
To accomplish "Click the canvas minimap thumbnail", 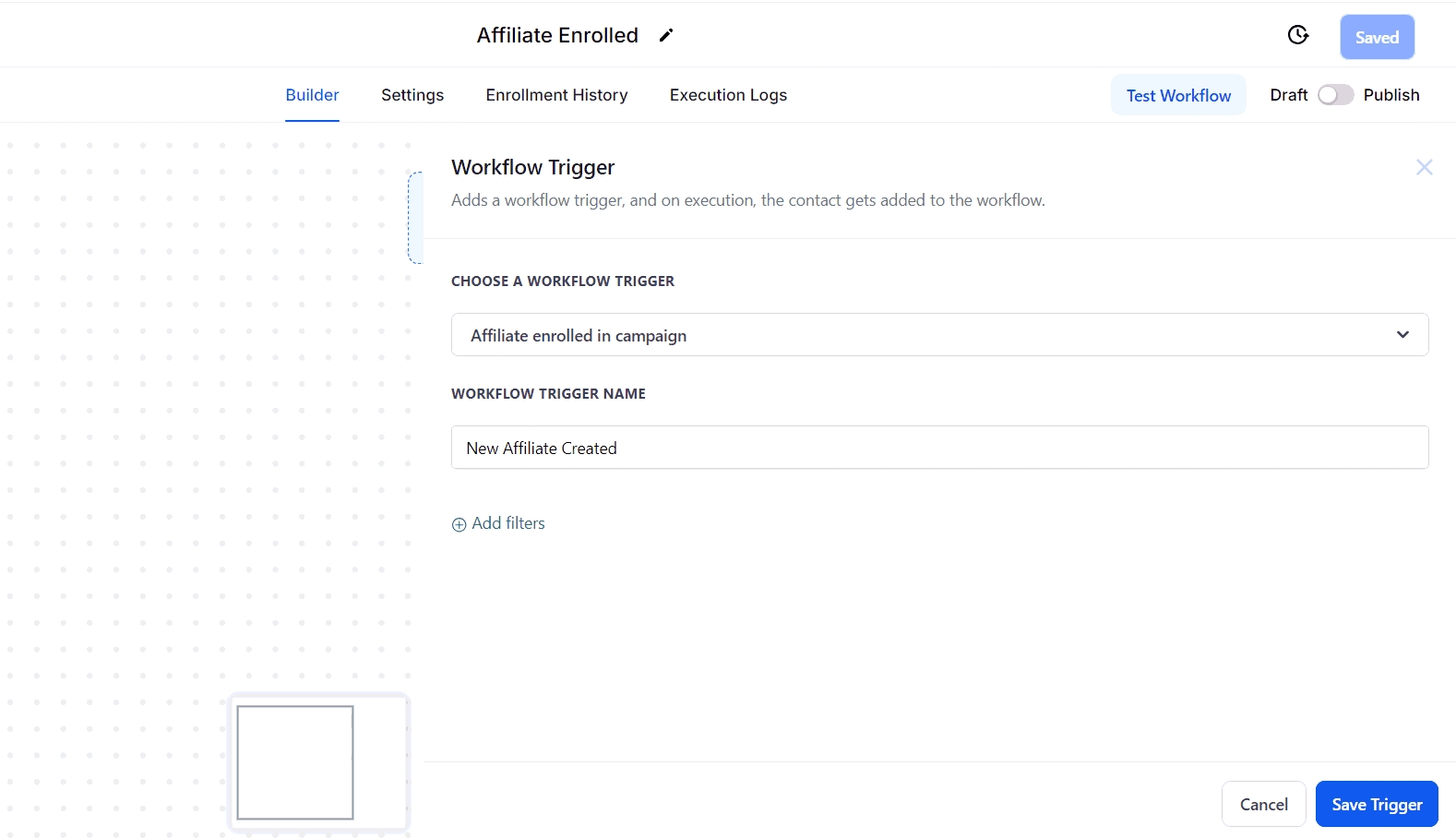I will click(x=318, y=762).
